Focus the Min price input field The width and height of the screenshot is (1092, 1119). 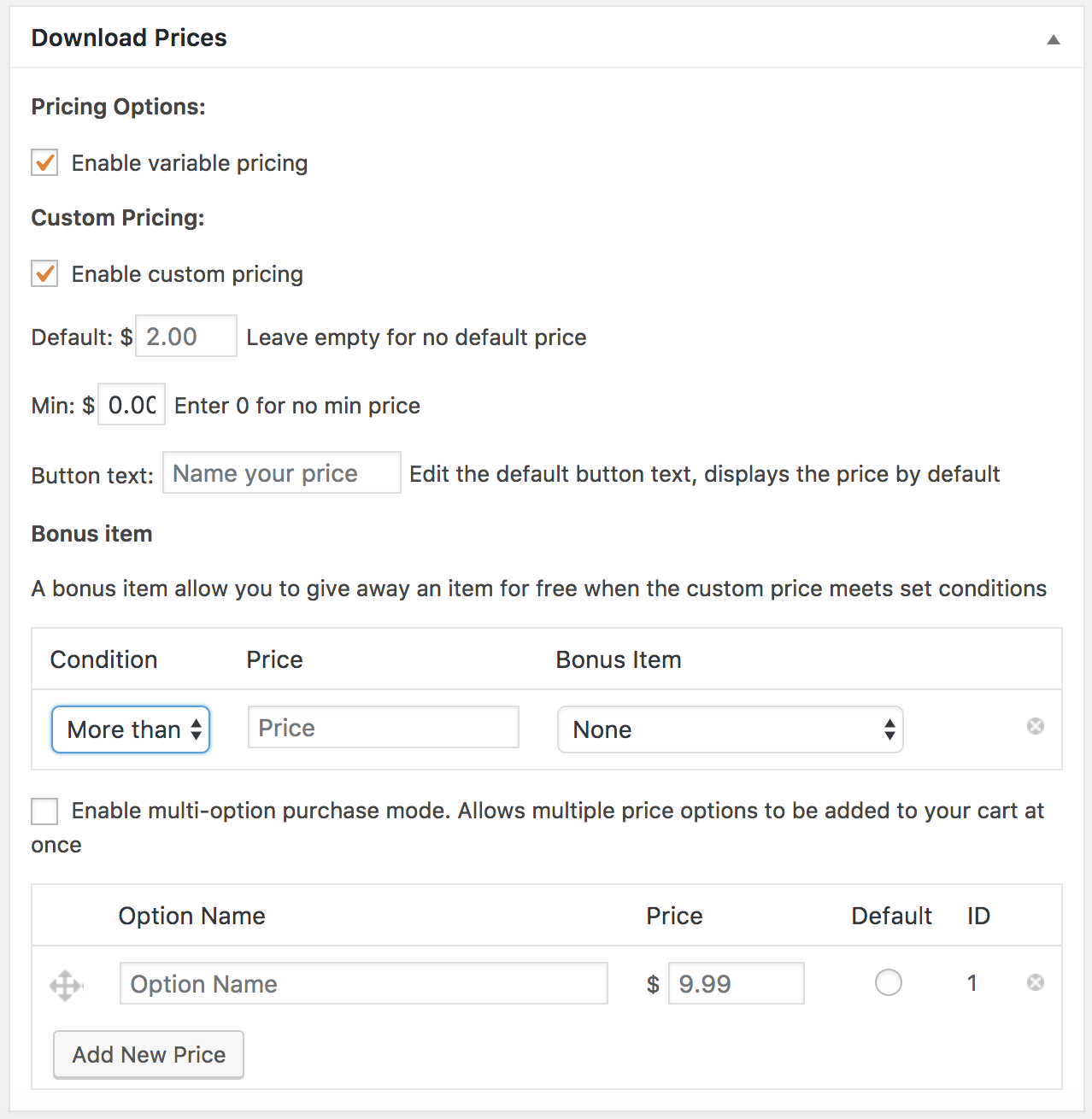click(132, 405)
